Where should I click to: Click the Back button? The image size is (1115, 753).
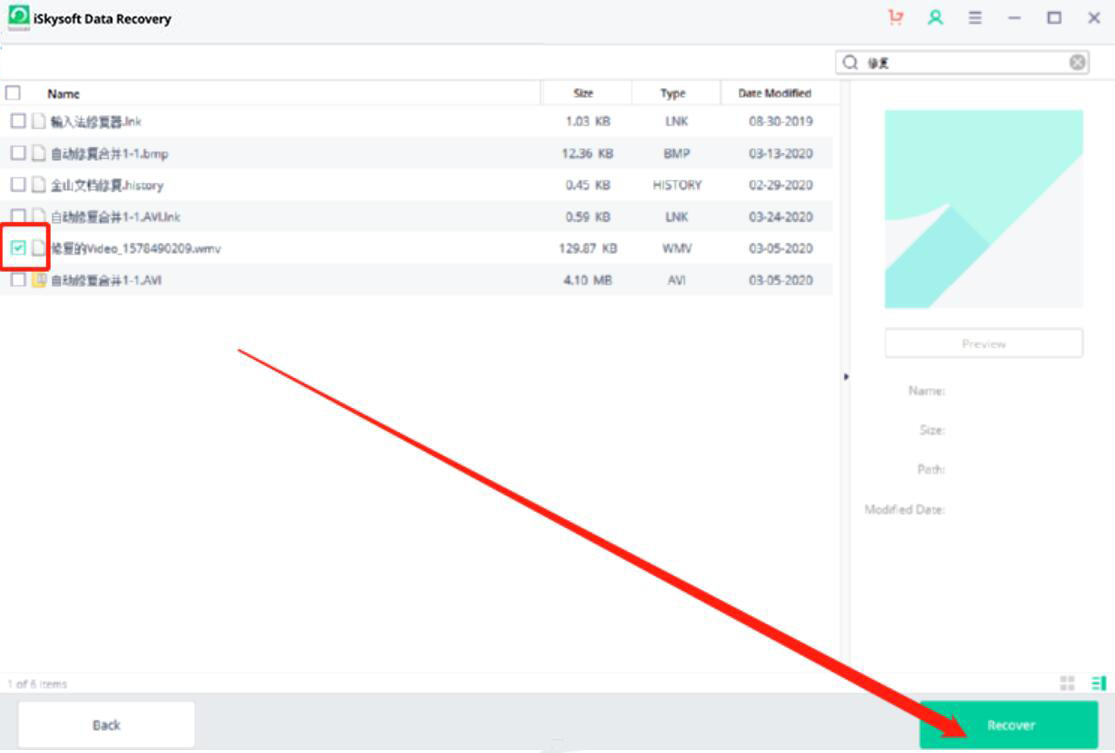click(x=107, y=725)
